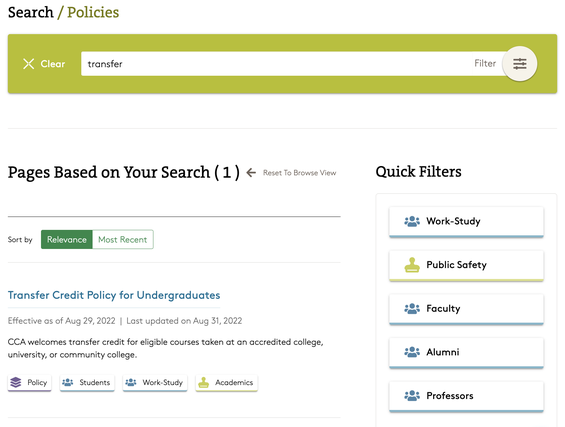565x427 pixels.
Task: Click the Work-Study people icon in Quick Filters
Action: click(412, 221)
